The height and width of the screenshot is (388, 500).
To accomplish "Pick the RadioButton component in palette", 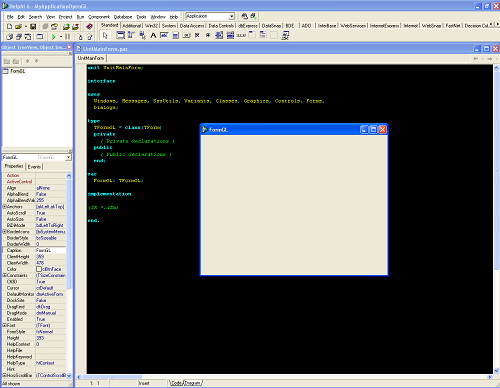I will [x=208, y=35].
